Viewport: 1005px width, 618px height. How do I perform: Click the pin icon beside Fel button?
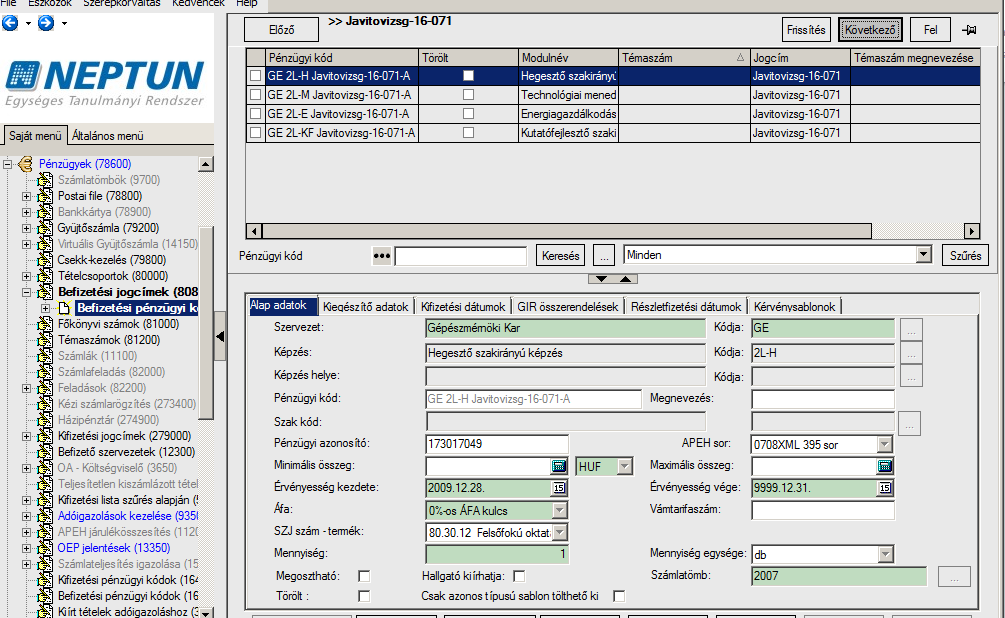969,29
